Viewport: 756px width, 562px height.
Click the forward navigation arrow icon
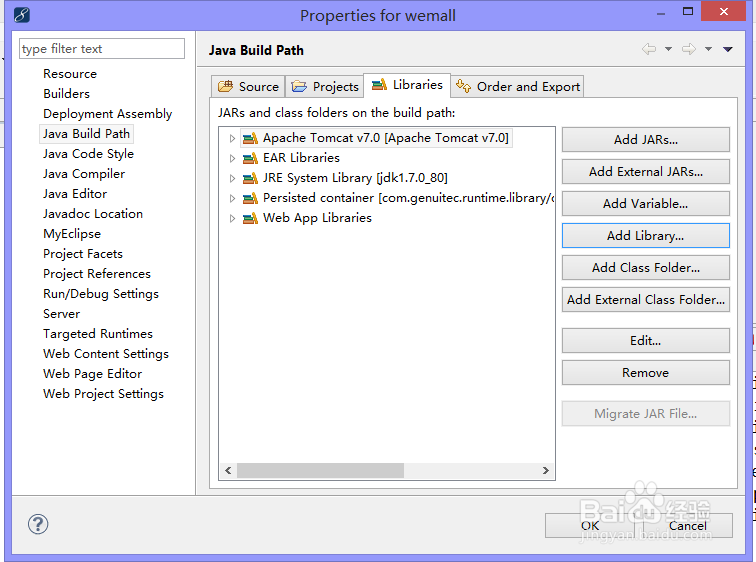pyautogui.click(x=689, y=49)
